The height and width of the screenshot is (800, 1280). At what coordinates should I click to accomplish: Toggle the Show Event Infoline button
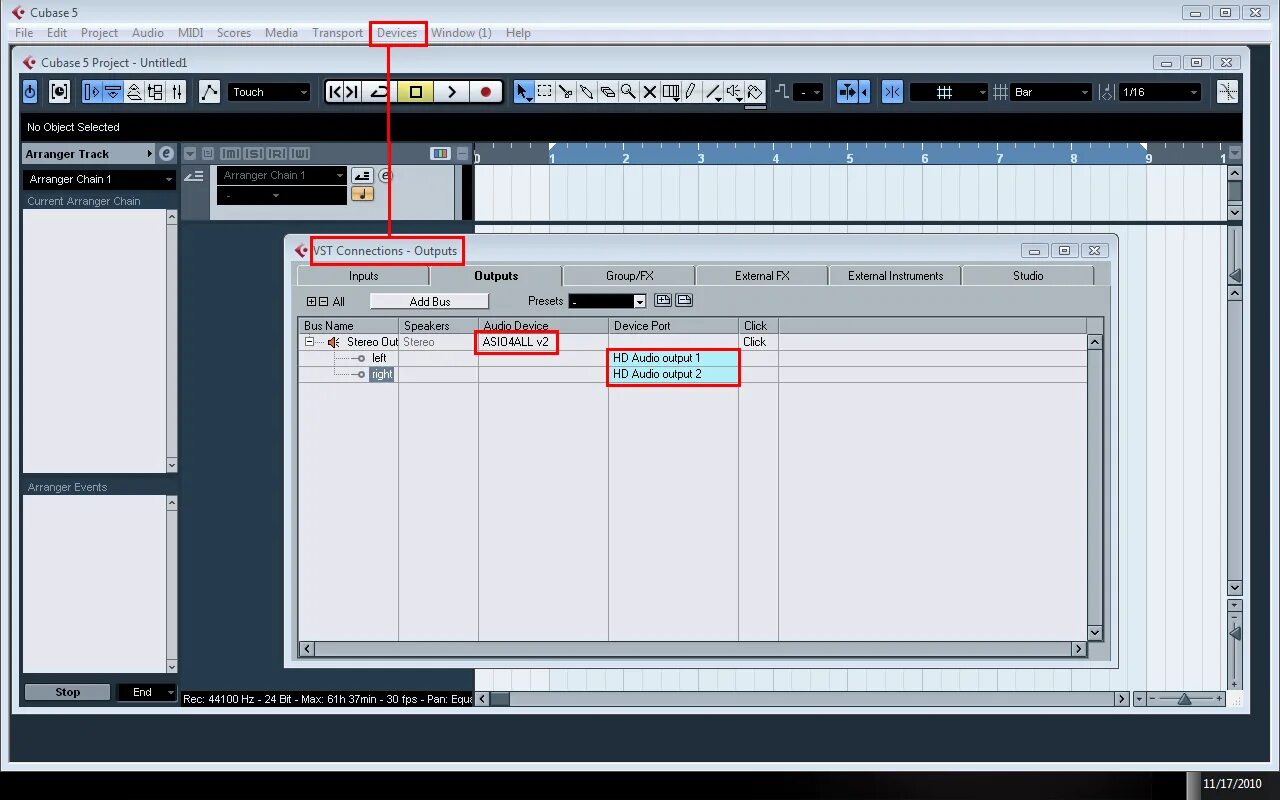point(113,92)
